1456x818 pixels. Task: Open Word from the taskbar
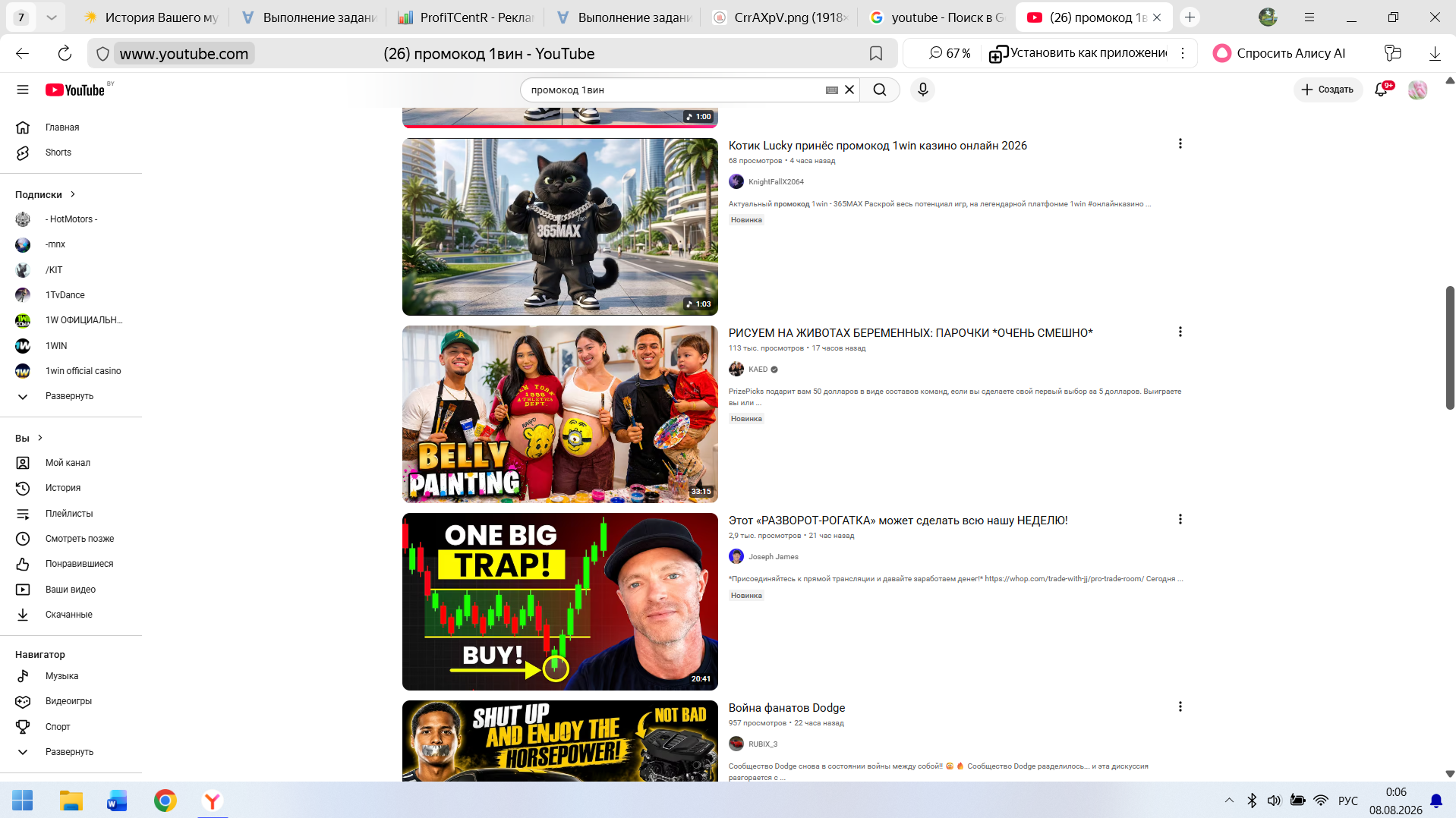tap(118, 801)
